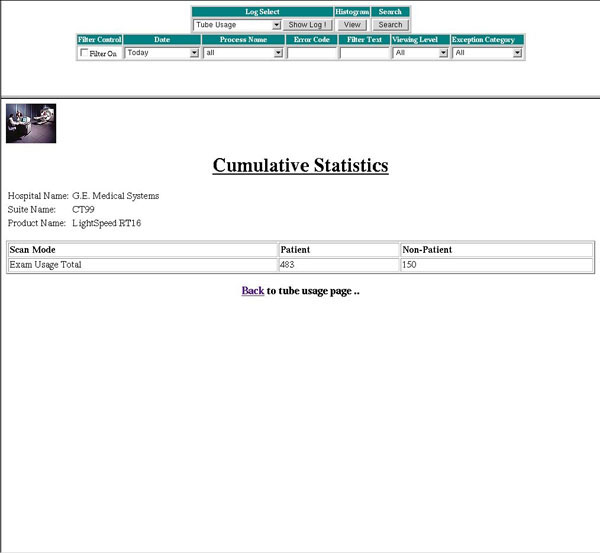
Task: Follow the Back link to tube usage page
Action: [x=252, y=291]
